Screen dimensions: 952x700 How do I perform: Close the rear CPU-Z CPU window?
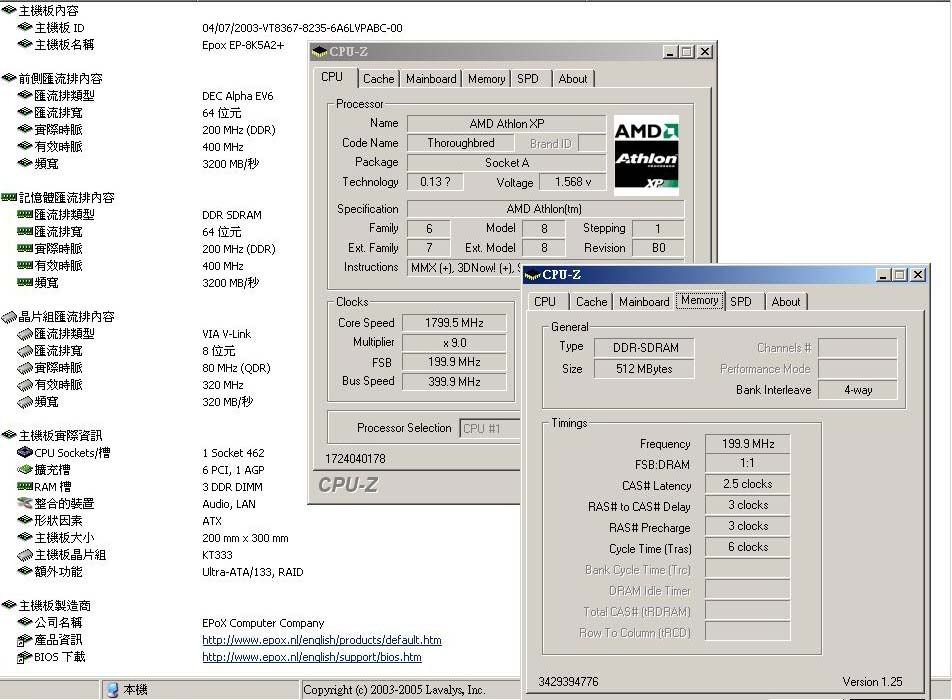click(705, 52)
